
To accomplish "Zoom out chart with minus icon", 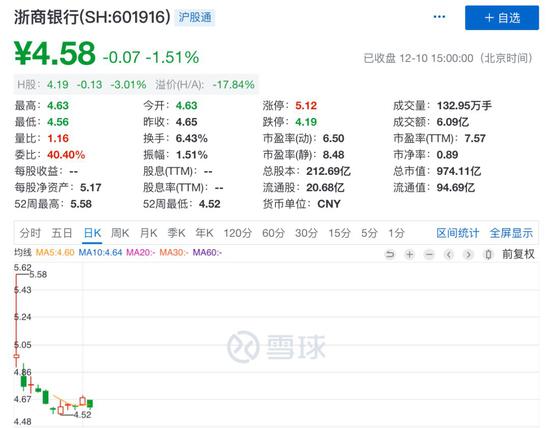I will 429,254.
